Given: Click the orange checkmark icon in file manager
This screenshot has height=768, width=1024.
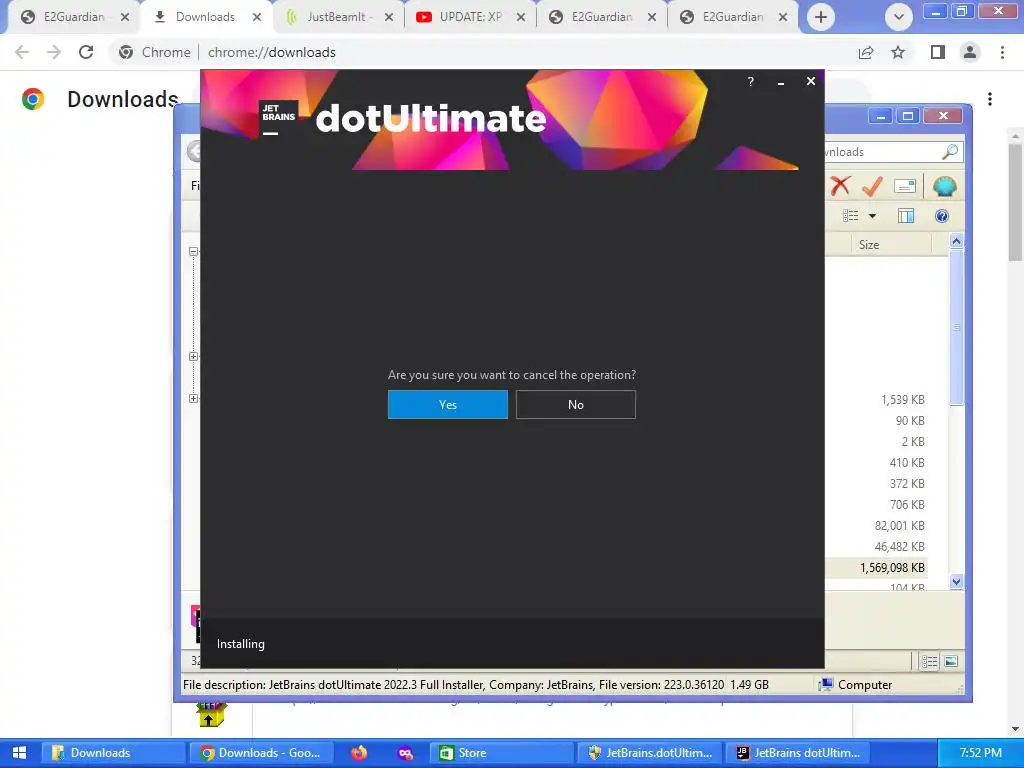Looking at the screenshot, I should 872,186.
